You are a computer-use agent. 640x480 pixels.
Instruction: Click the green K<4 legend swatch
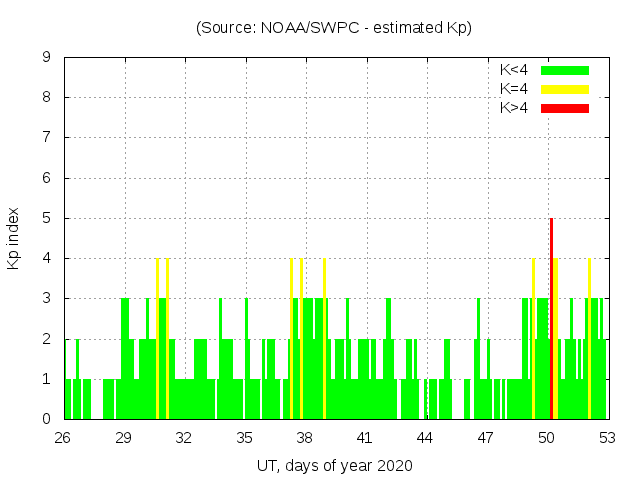click(565, 70)
